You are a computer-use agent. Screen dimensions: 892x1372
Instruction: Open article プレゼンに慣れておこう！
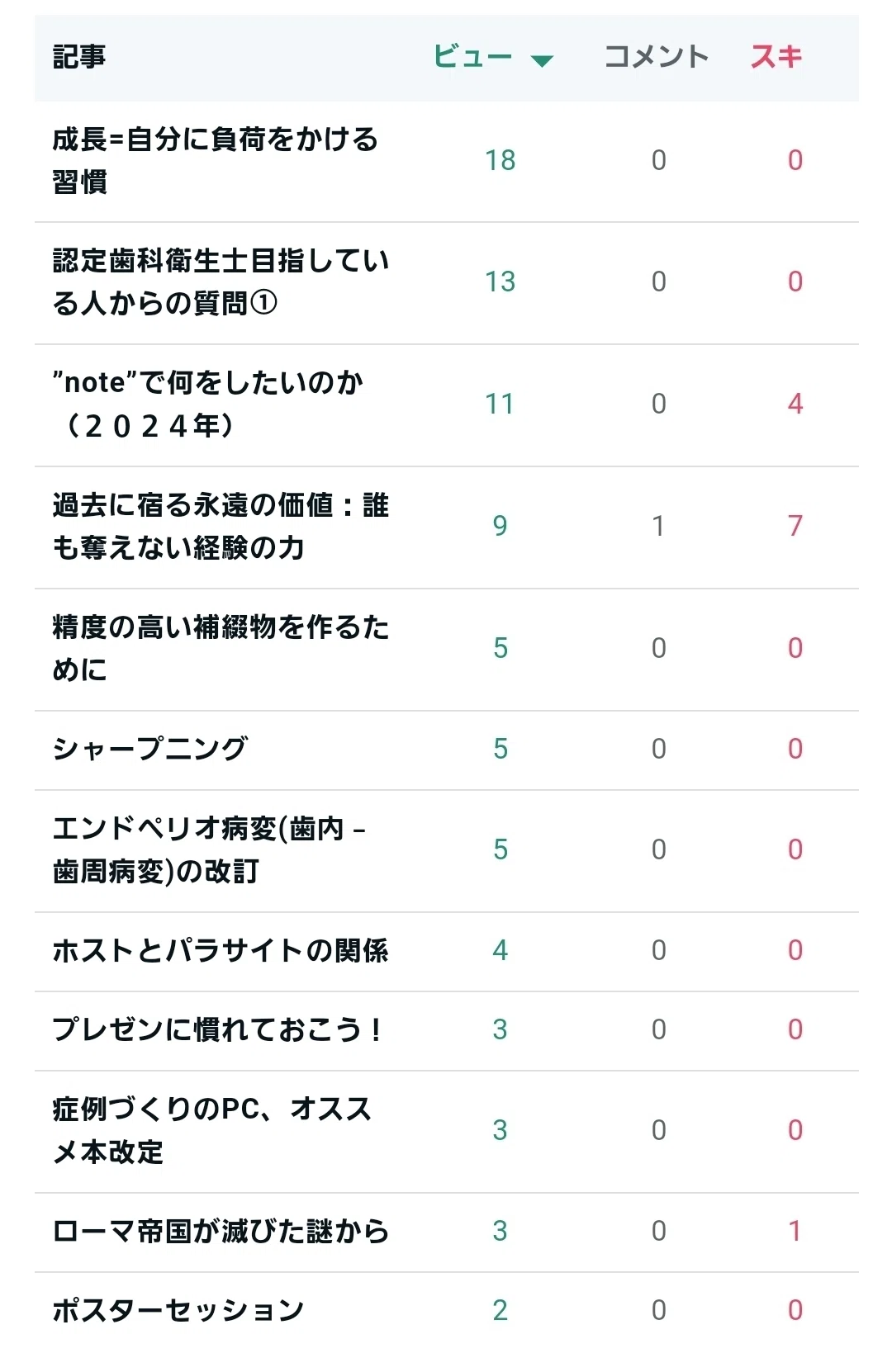(218, 1029)
